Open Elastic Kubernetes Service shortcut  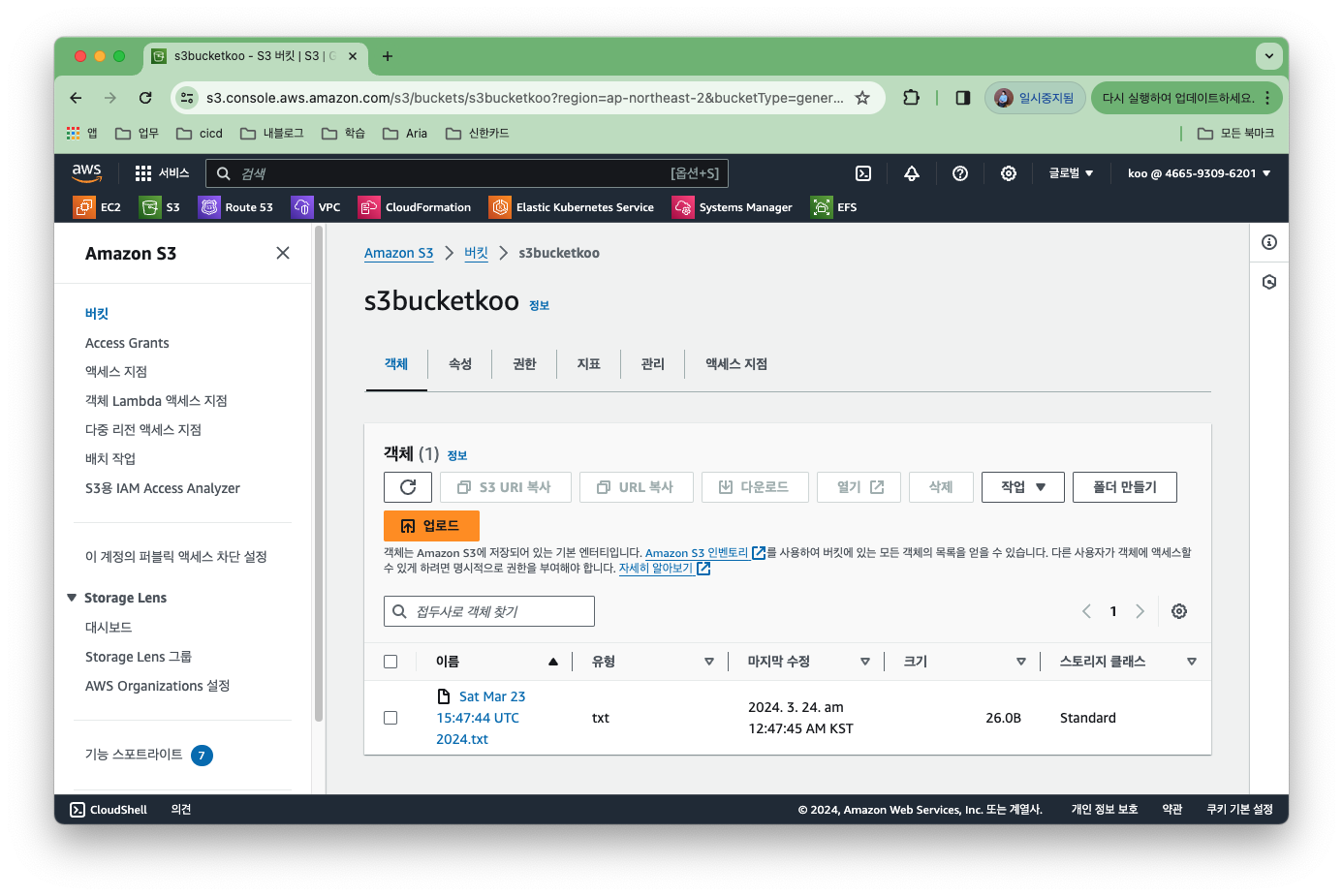tap(572, 207)
